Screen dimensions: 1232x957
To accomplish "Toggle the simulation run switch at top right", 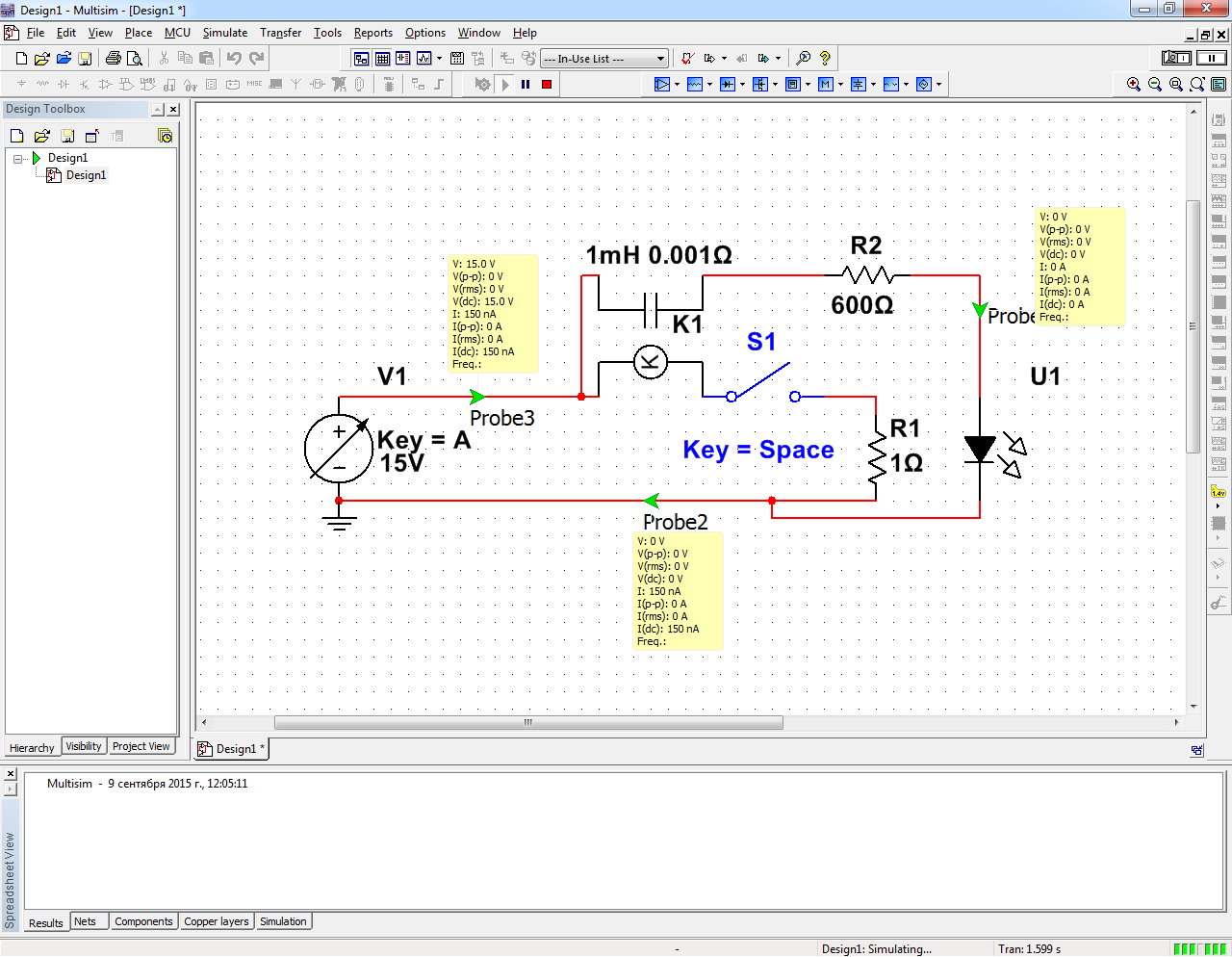I will click(x=1176, y=59).
